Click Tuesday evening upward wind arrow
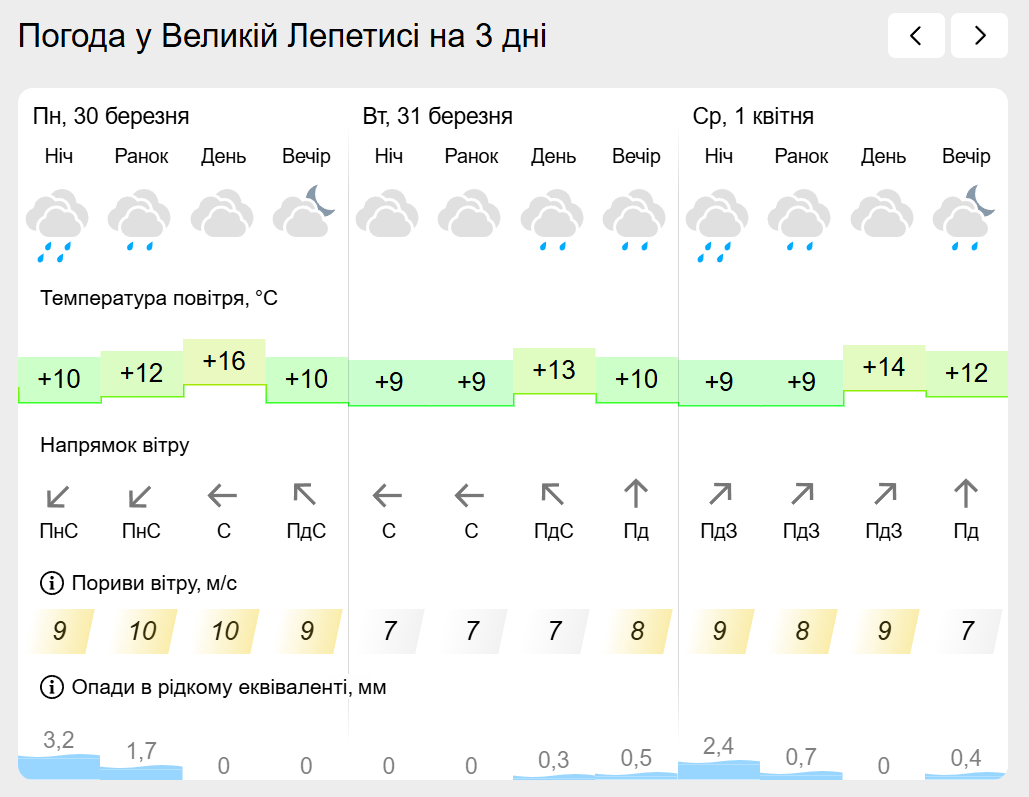1029x797 pixels. [x=636, y=494]
